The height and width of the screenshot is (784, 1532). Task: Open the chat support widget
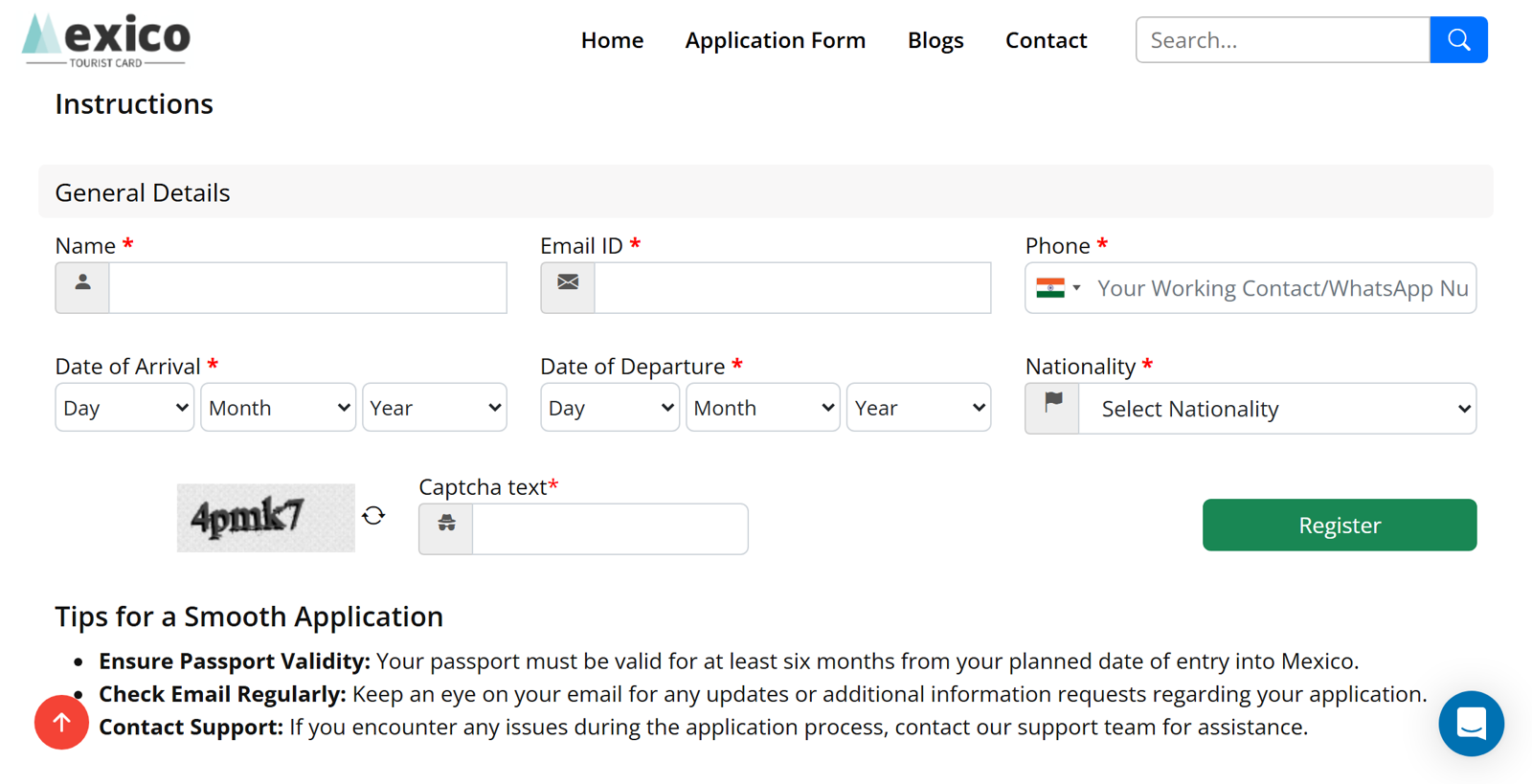coord(1471,724)
